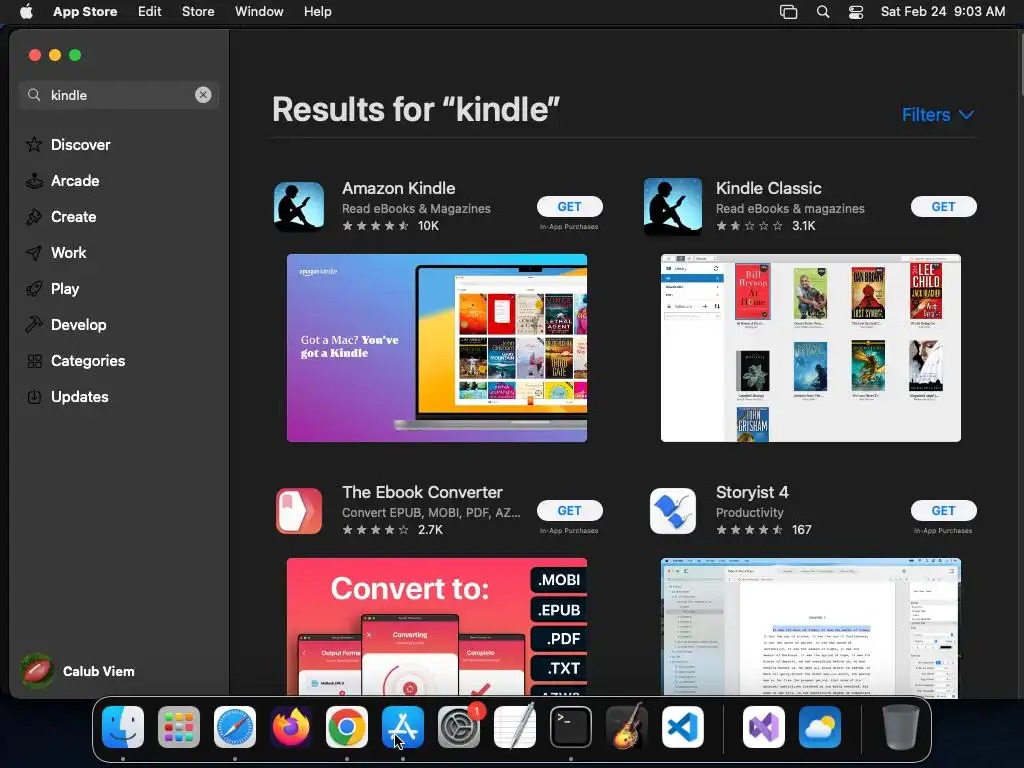Screen dimensions: 1024x768
Task: Open System Settings from the dock
Action: pyautogui.click(x=459, y=727)
